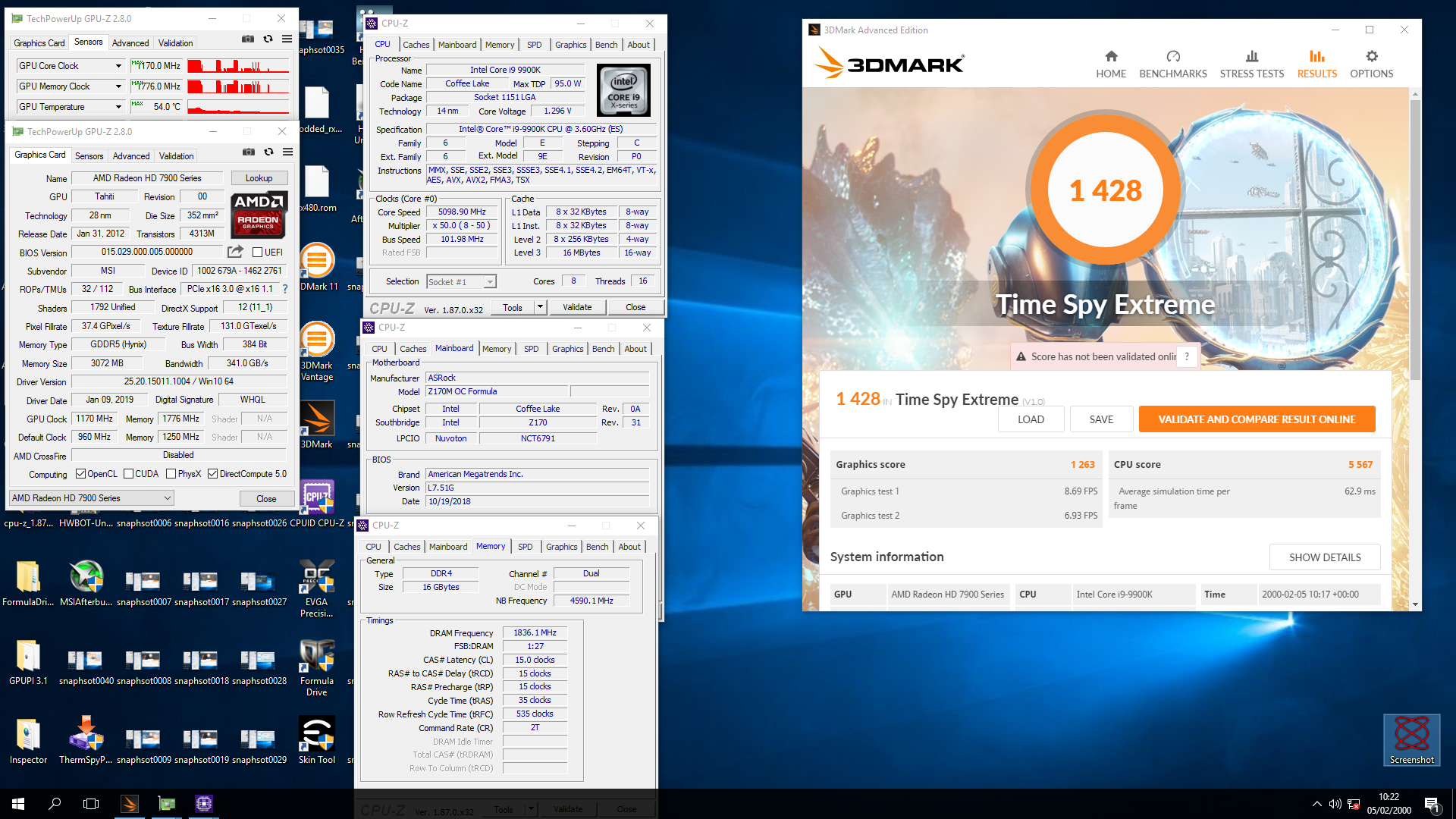Open the AMD Radeon HD 7900 Series GPU selector
Screen dimensions: 1456x819
click(x=91, y=498)
